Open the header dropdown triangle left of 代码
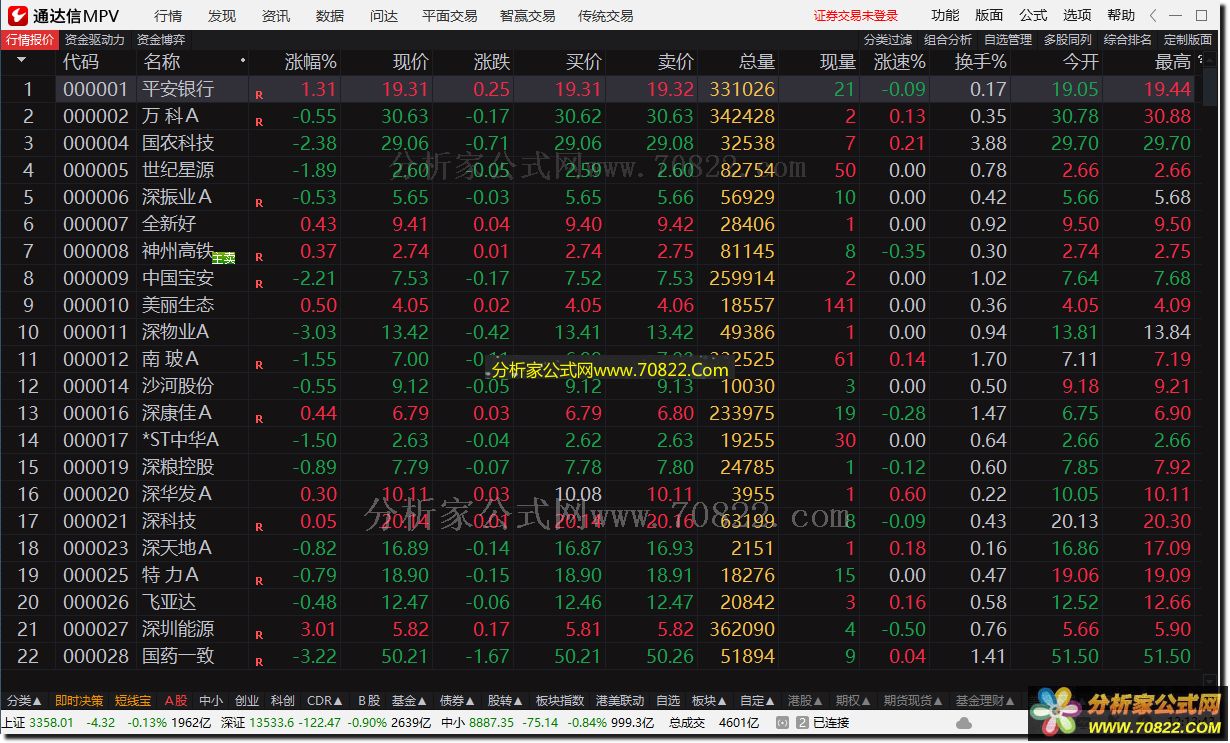The height and width of the screenshot is (743, 1230). tap(22, 61)
